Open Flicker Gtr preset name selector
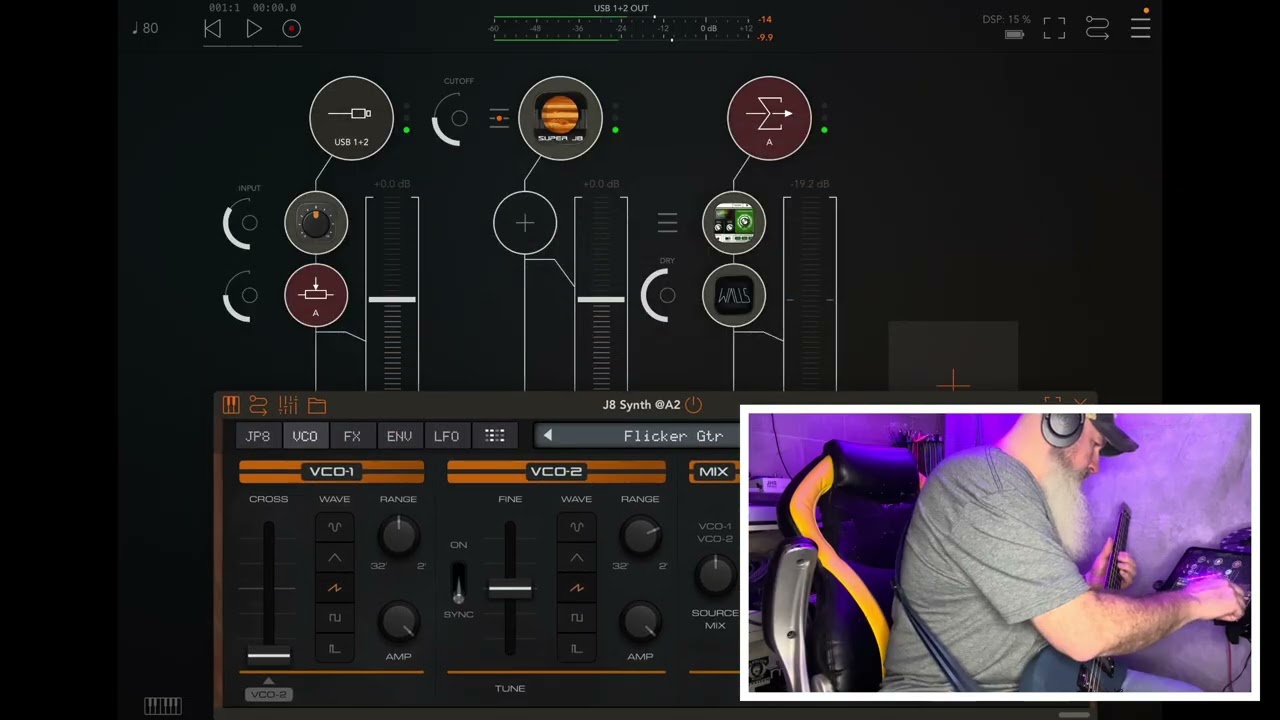This screenshot has height=720, width=1280. click(x=673, y=436)
